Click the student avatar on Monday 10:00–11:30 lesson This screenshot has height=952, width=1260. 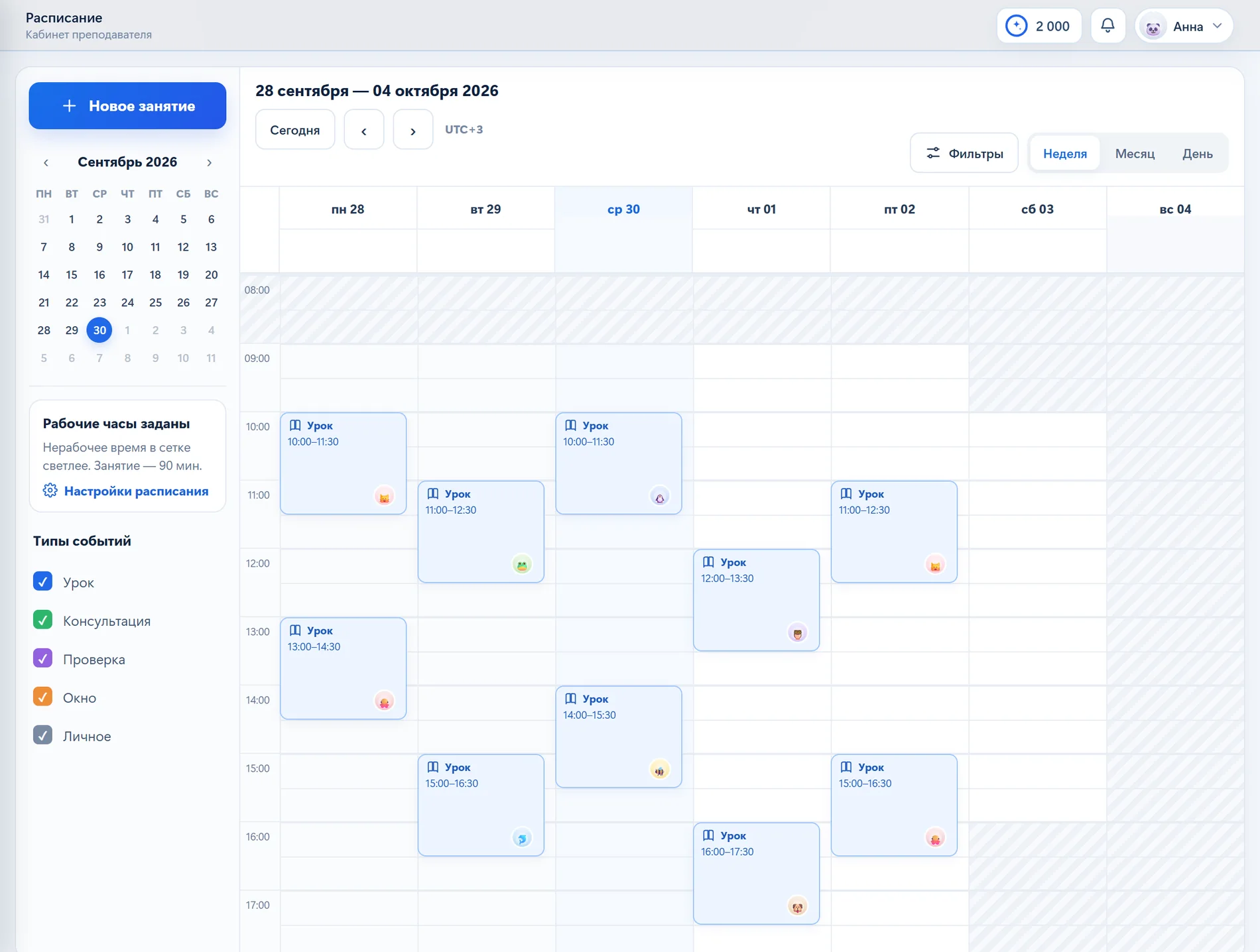384,497
